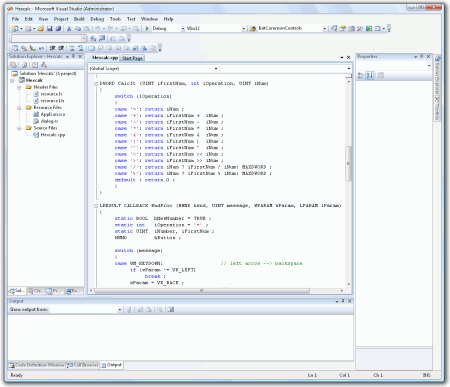Switch to the Code Definition Window tab

(37, 365)
